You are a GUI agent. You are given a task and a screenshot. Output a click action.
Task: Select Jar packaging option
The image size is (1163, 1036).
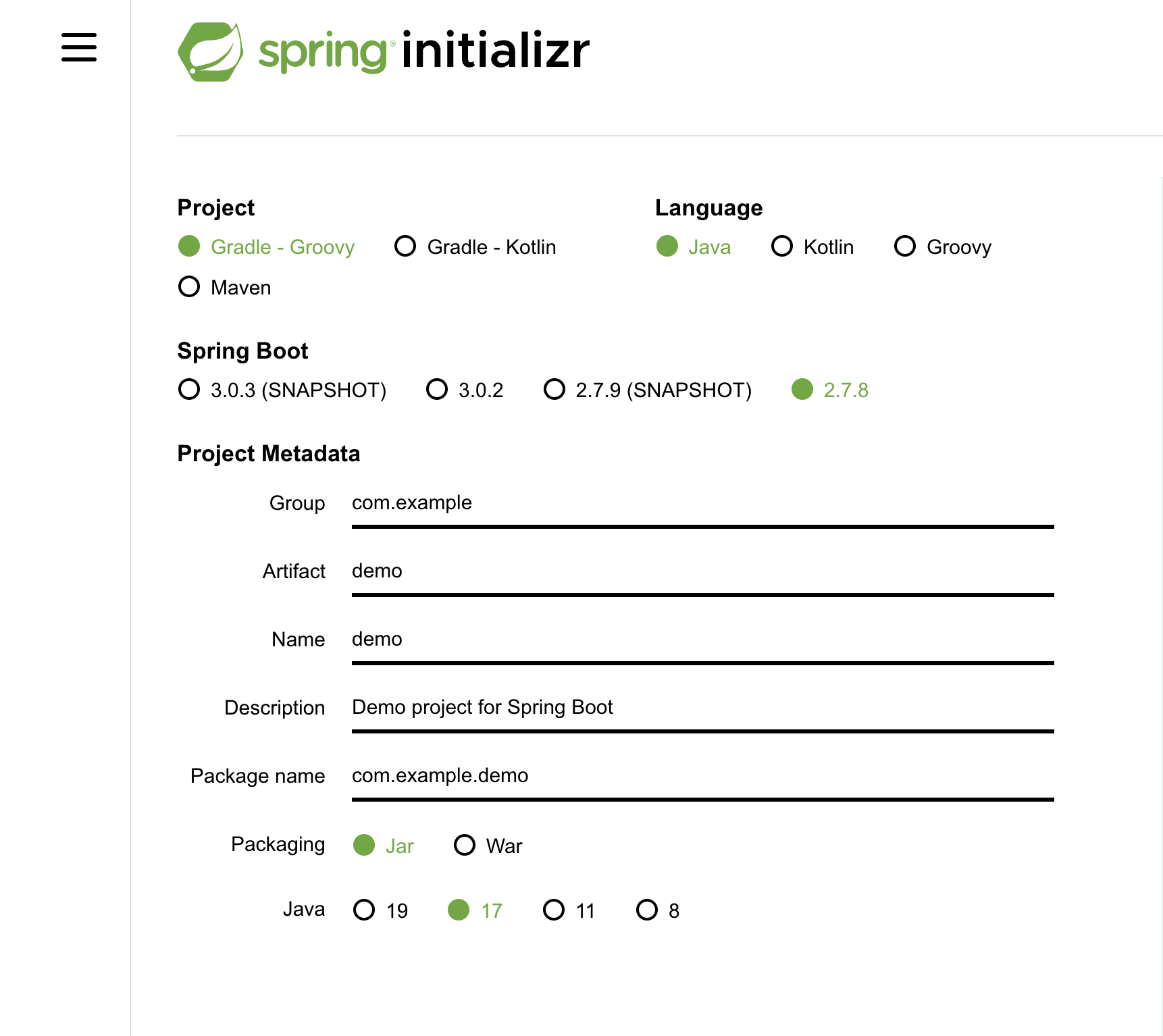[x=384, y=846]
